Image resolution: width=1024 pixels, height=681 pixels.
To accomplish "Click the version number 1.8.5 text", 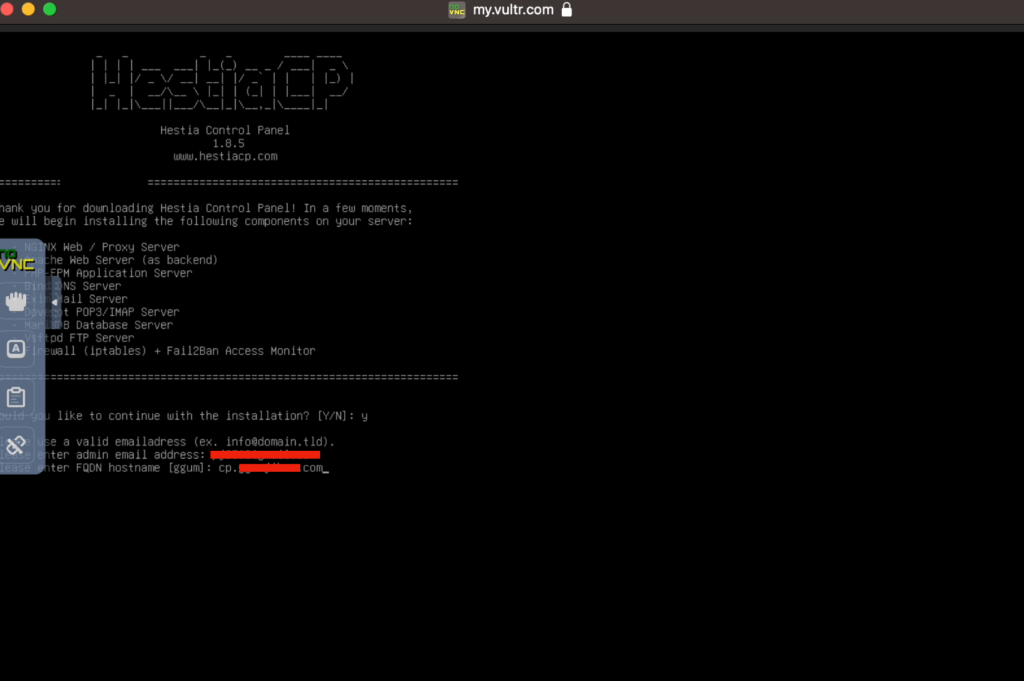I will coord(228,144).
